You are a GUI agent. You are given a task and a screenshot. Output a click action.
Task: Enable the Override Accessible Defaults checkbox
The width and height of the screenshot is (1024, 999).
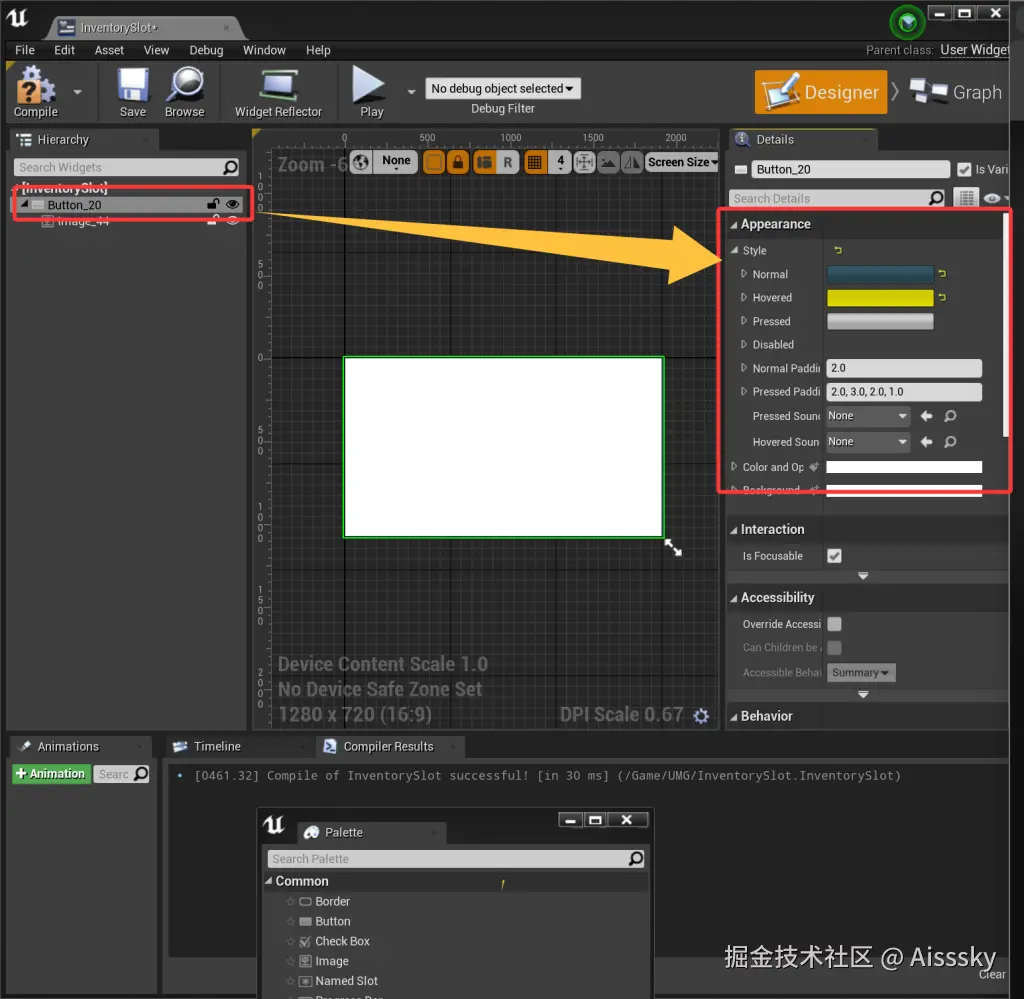tap(834, 624)
